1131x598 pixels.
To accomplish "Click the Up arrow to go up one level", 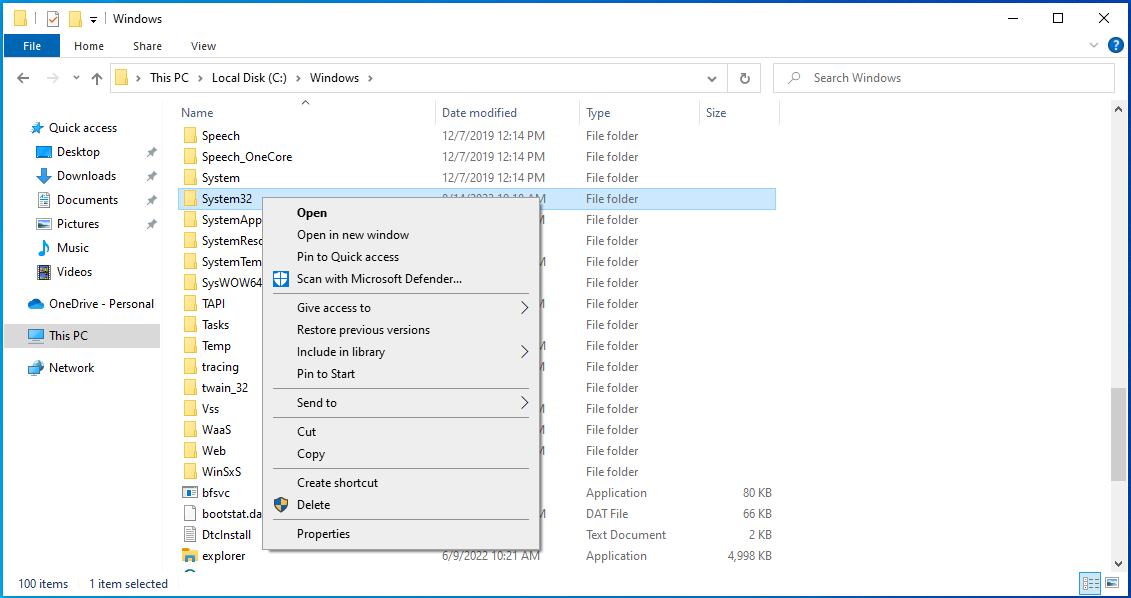I will (96, 77).
